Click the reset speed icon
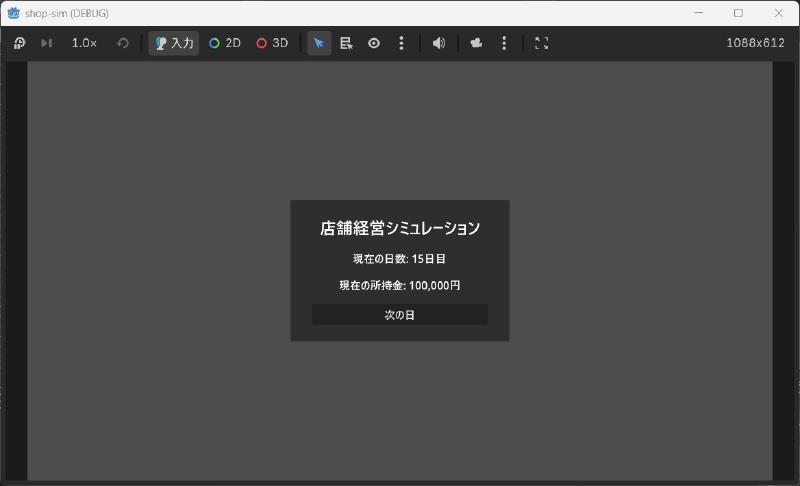The width and height of the screenshot is (800, 486). [122, 43]
